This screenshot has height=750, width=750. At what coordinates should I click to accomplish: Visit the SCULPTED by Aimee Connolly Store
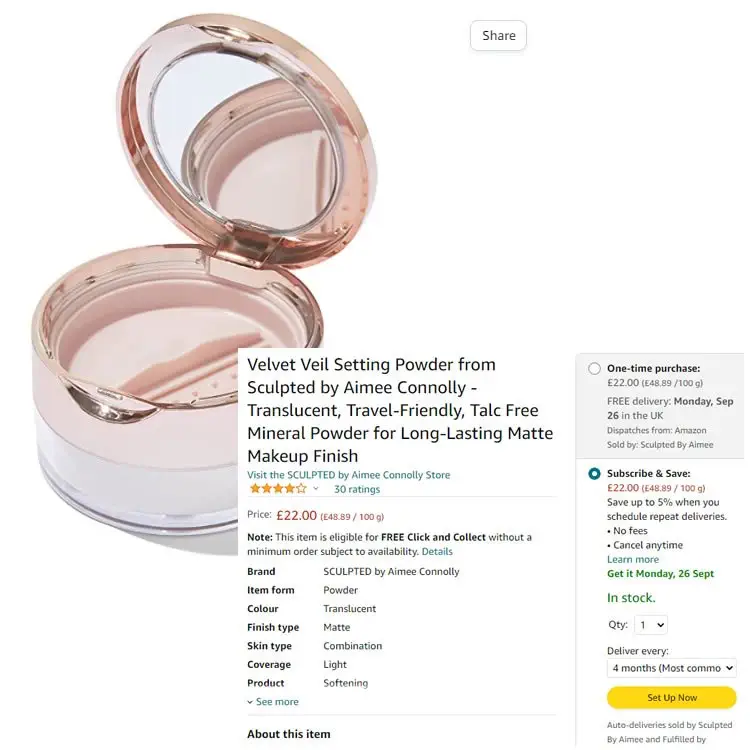coord(349,475)
